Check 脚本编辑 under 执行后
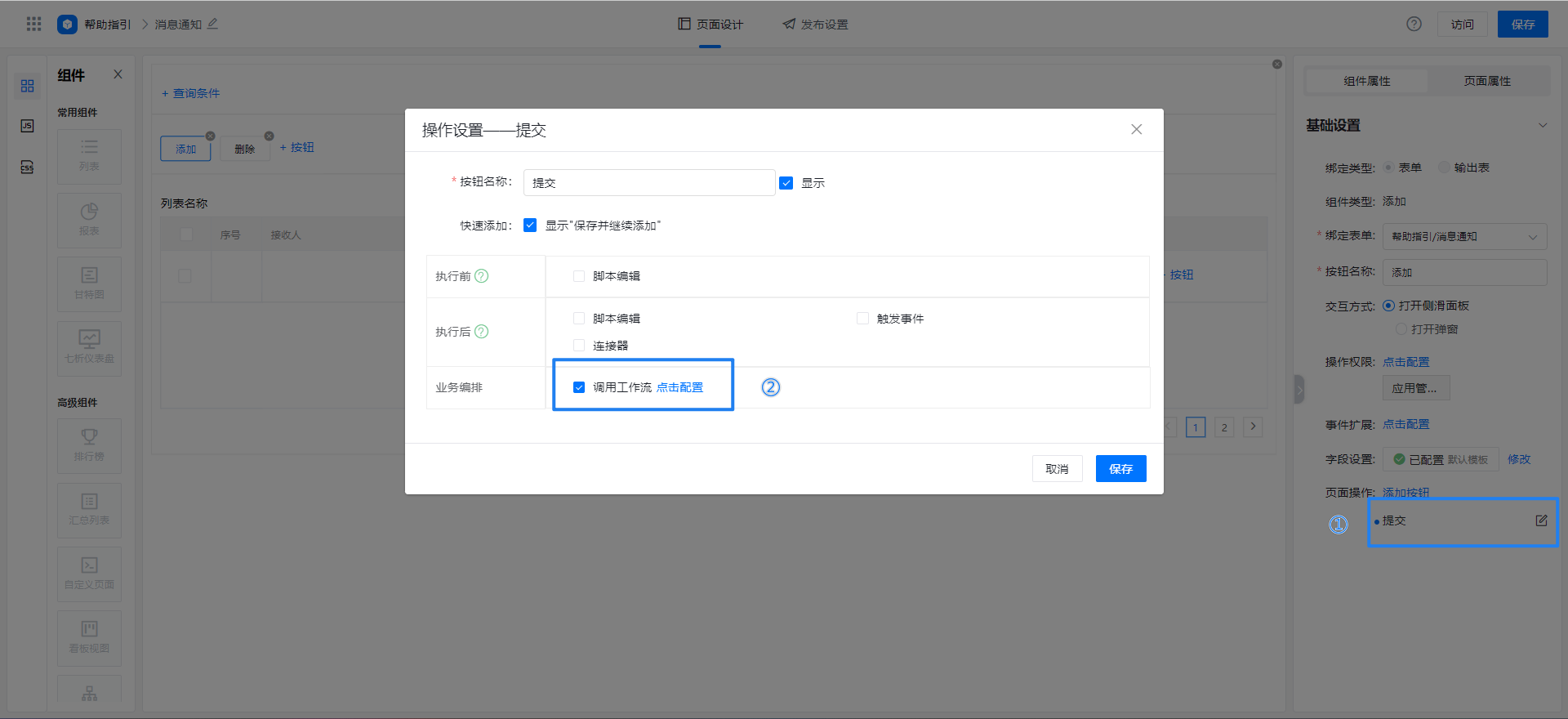This screenshot has height=719, width=1568. click(579, 319)
